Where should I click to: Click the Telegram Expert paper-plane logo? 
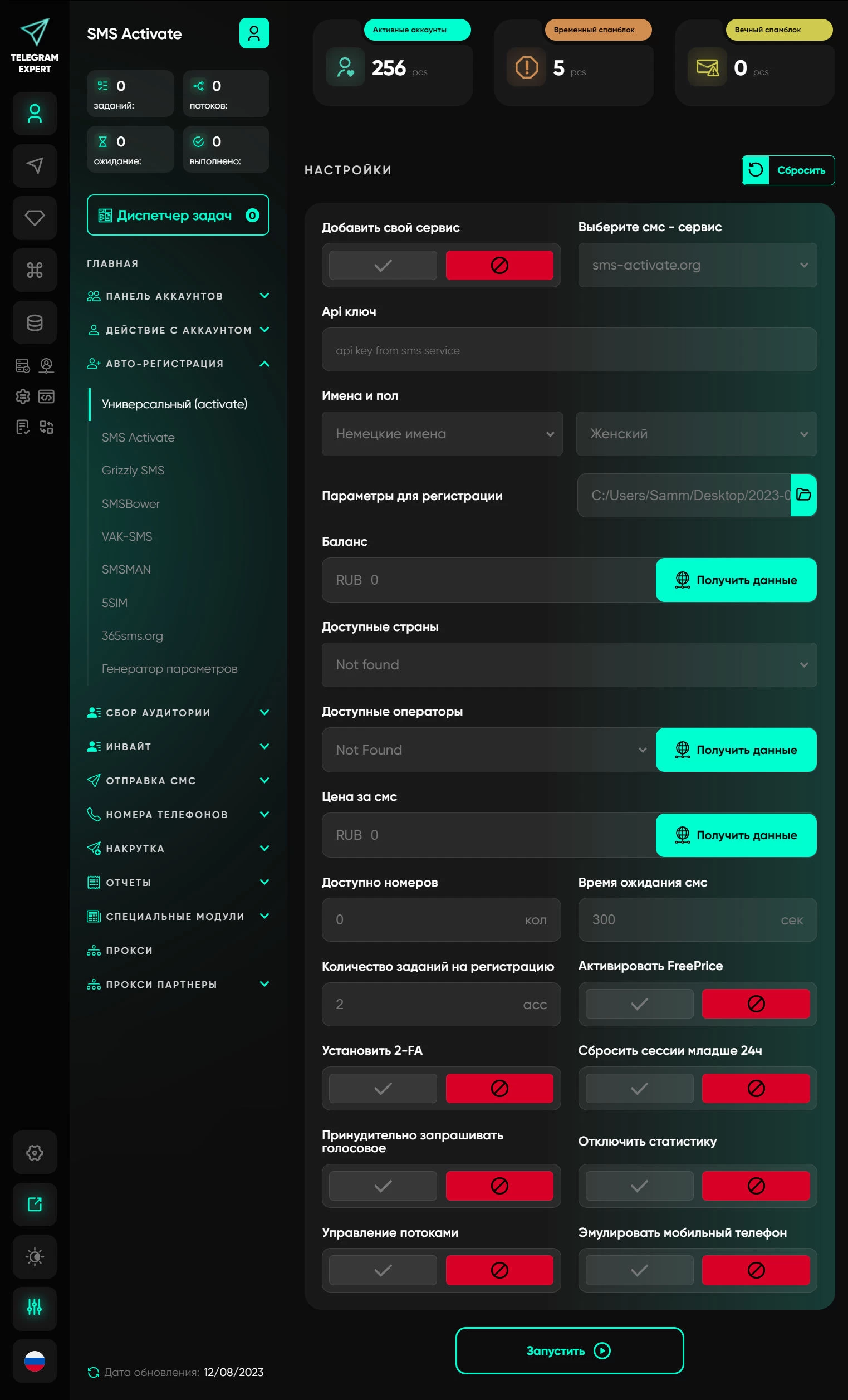point(35,32)
